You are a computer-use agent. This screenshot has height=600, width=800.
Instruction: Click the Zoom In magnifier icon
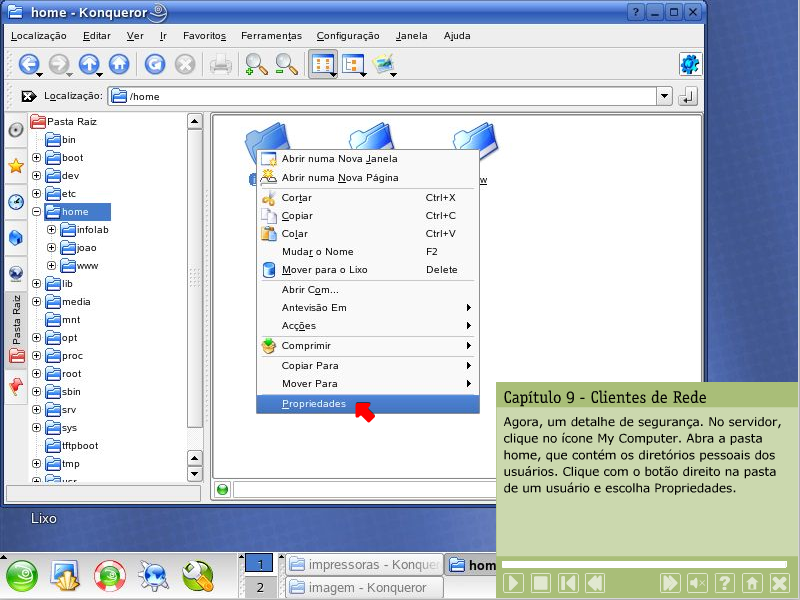[256, 64]
